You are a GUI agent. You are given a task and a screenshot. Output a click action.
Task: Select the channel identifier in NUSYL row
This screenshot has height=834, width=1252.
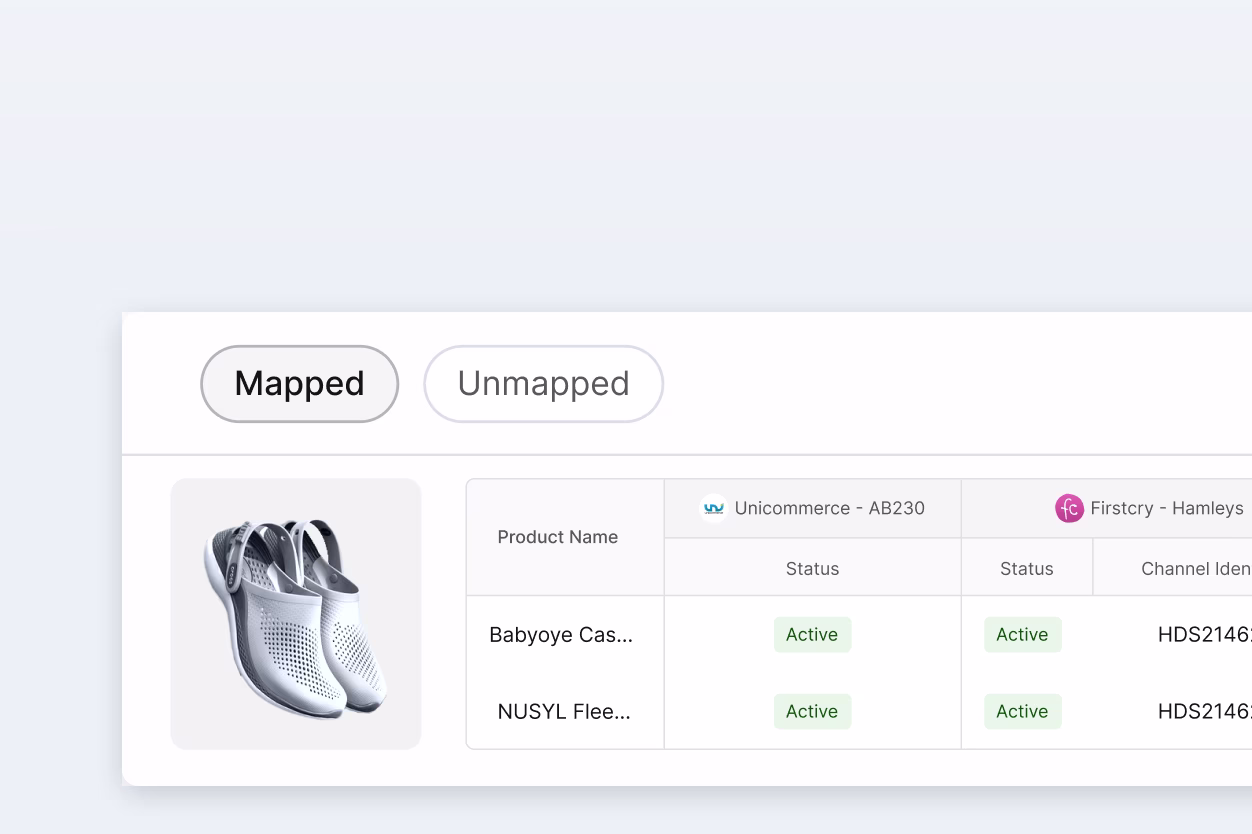point(1203,712)
